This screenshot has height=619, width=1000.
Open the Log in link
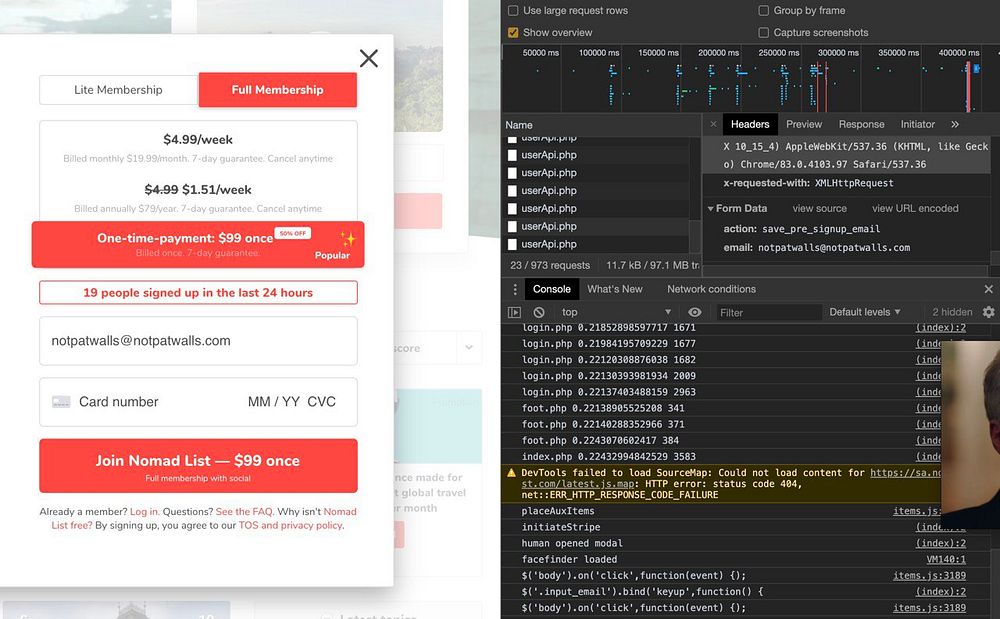[x=144, y=511]
